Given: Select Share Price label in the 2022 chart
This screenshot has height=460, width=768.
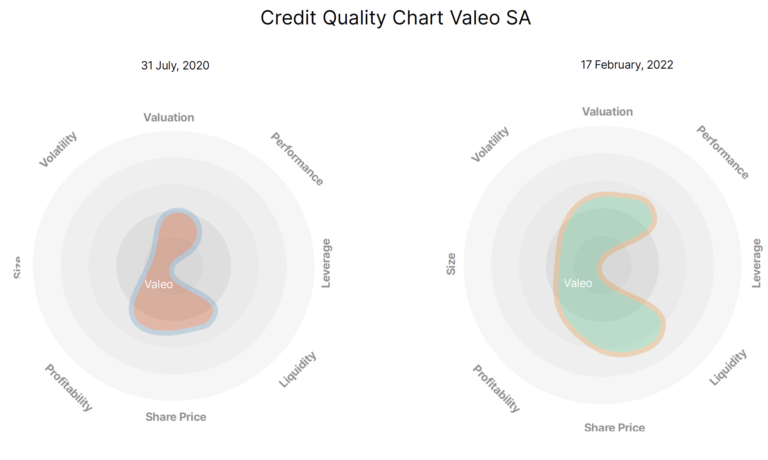Looking at the screenshot, I should point(614,427).
